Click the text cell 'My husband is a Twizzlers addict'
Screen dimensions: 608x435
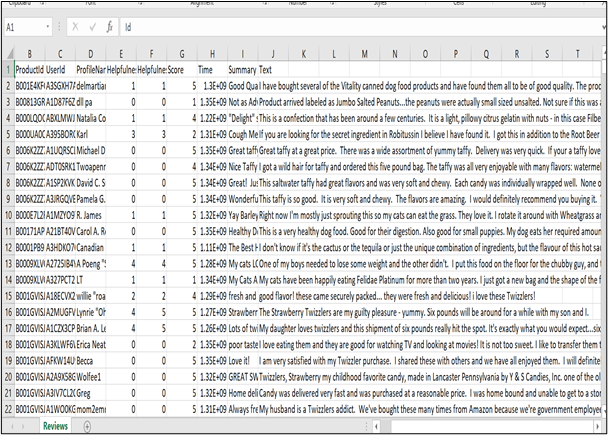click(430, 409)
